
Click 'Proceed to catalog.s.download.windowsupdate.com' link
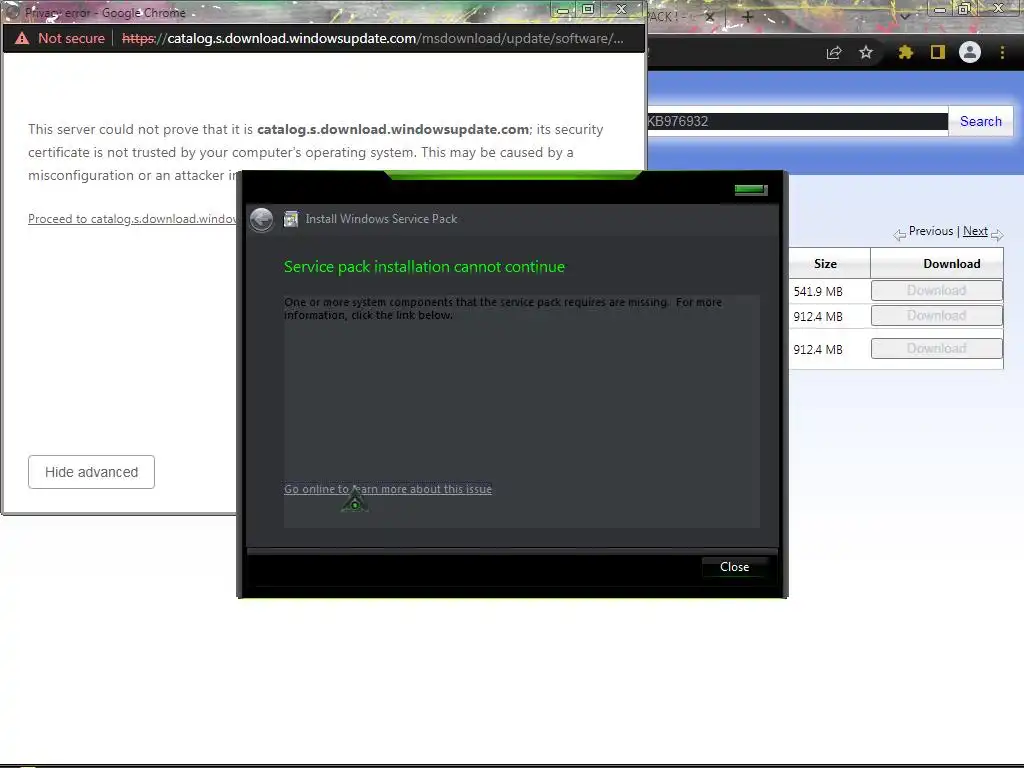tap(133, 219)
